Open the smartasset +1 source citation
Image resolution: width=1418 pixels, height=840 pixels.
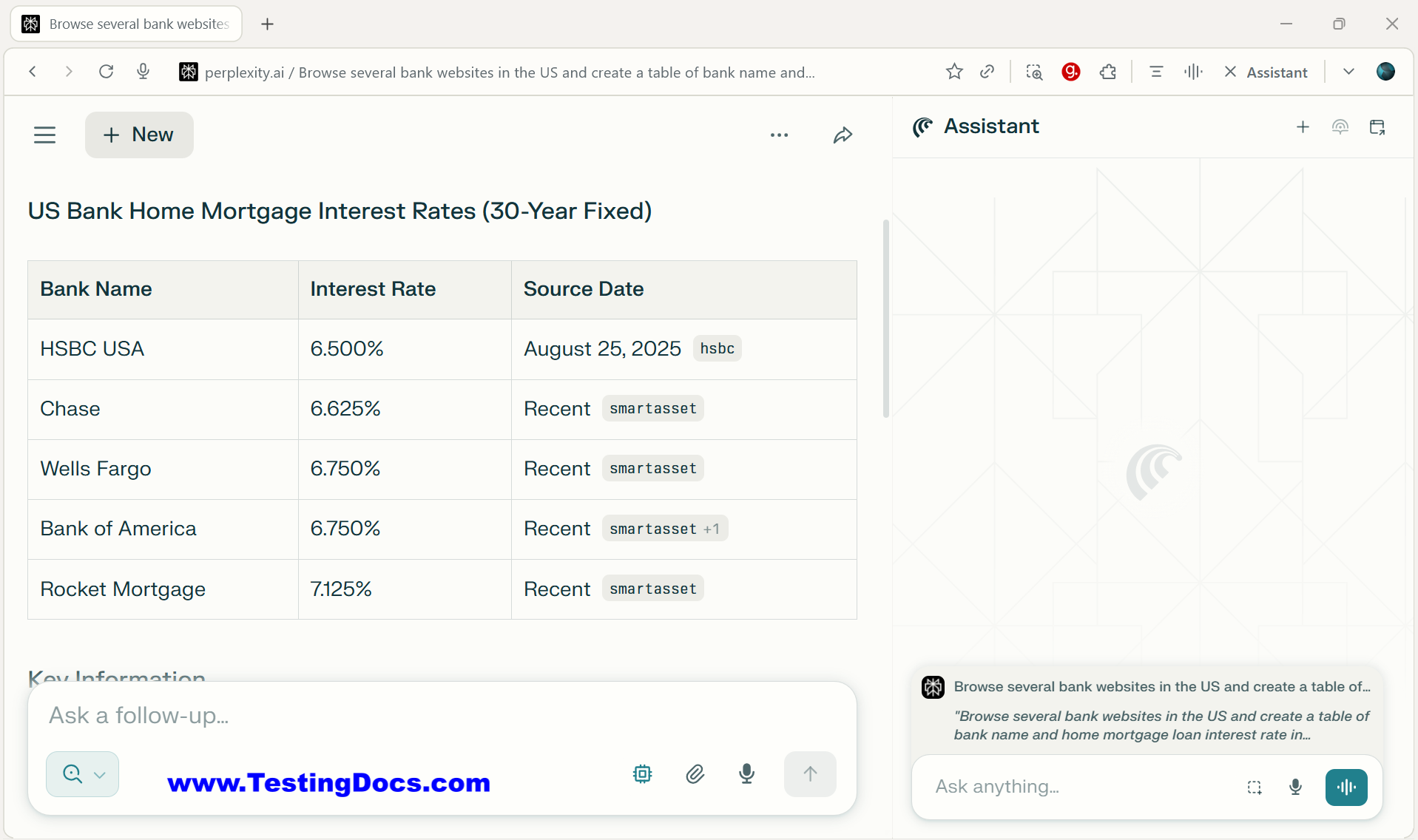pyautogui.click(x=664, y=529)
